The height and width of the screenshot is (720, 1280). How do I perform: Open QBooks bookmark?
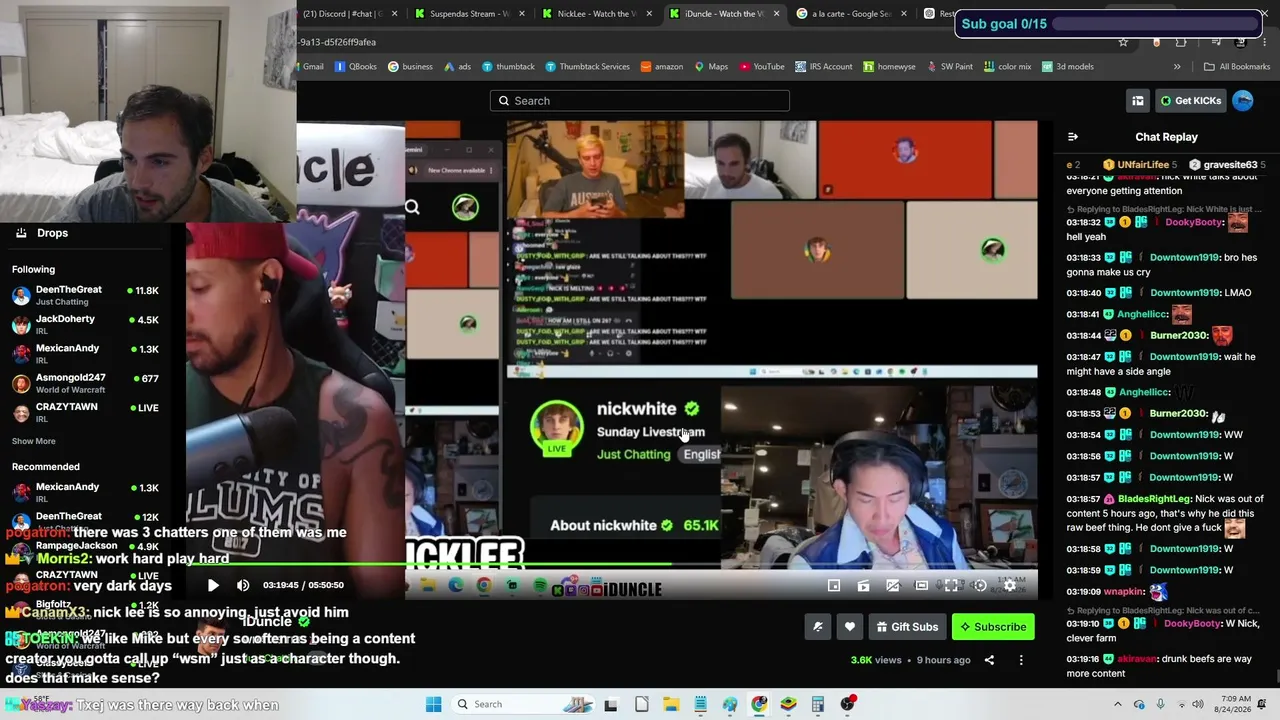pyautogui.click(x=355, y=67)
